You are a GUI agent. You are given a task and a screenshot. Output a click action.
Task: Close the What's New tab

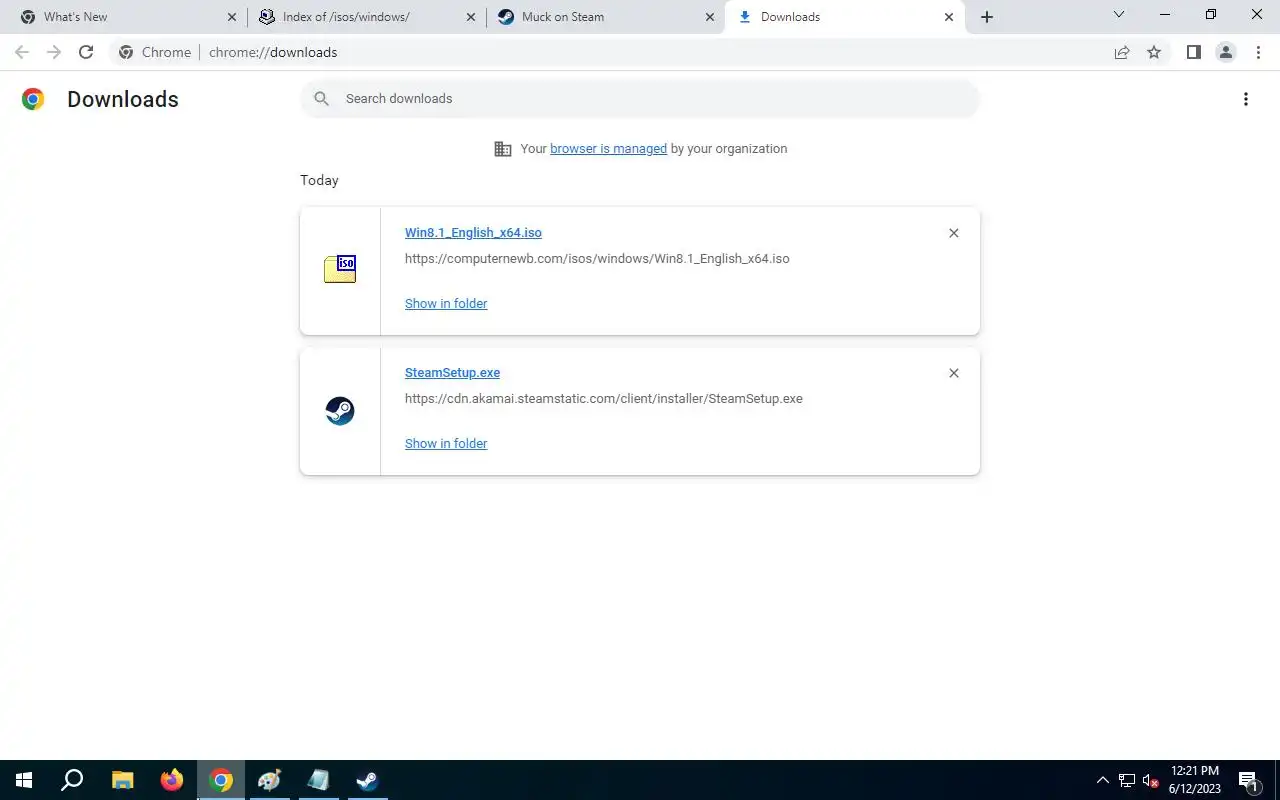coord(232,17)
